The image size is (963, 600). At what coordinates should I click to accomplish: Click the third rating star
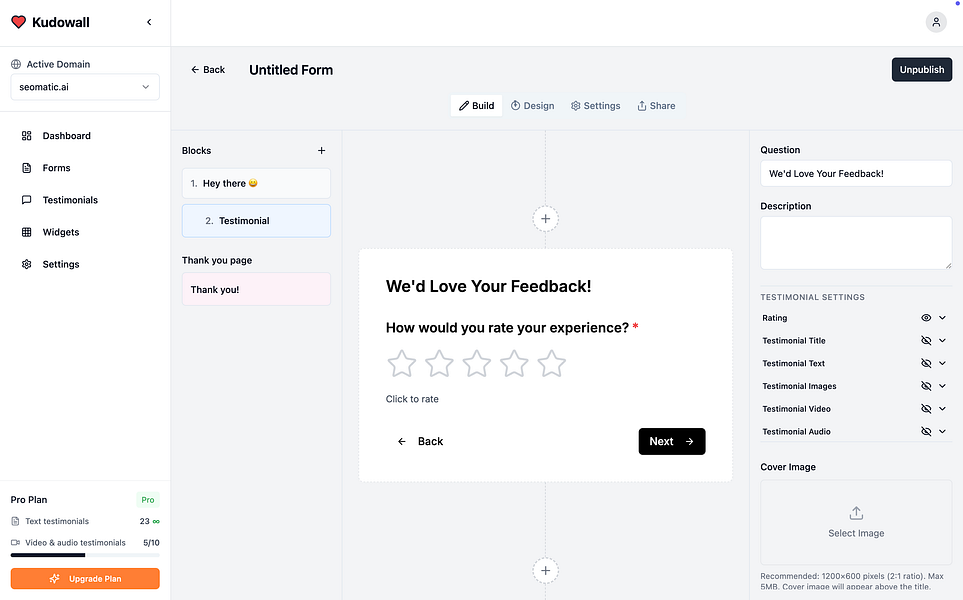[476, 364]
